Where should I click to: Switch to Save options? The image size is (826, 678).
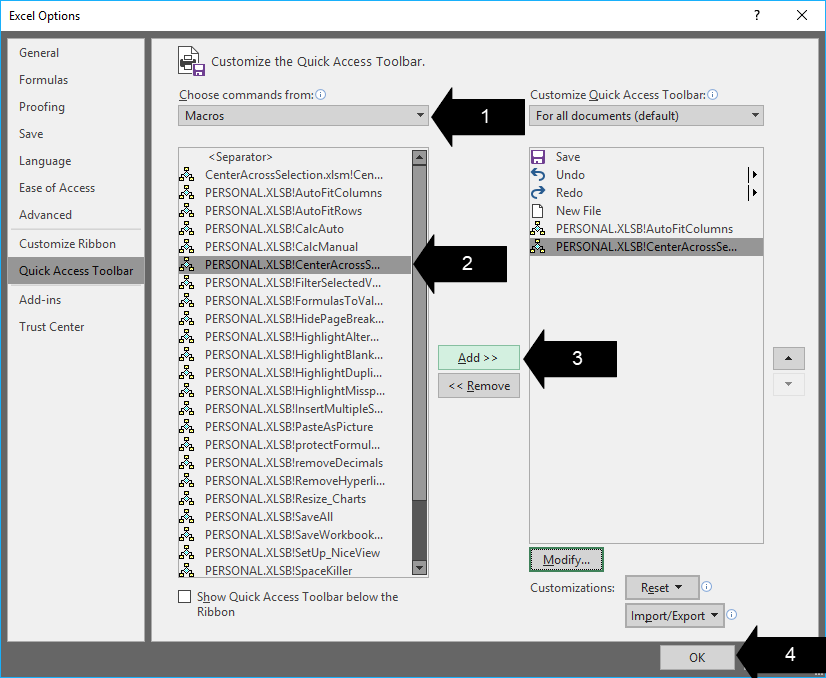click(76, 134)
